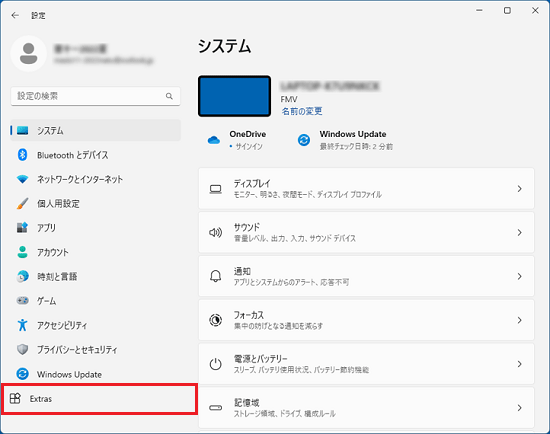Image resolution: width=550 pixels, height=434 pixels.
Task: Open the 電源とバッテリー settings card
Action: (x=366, y=364)
